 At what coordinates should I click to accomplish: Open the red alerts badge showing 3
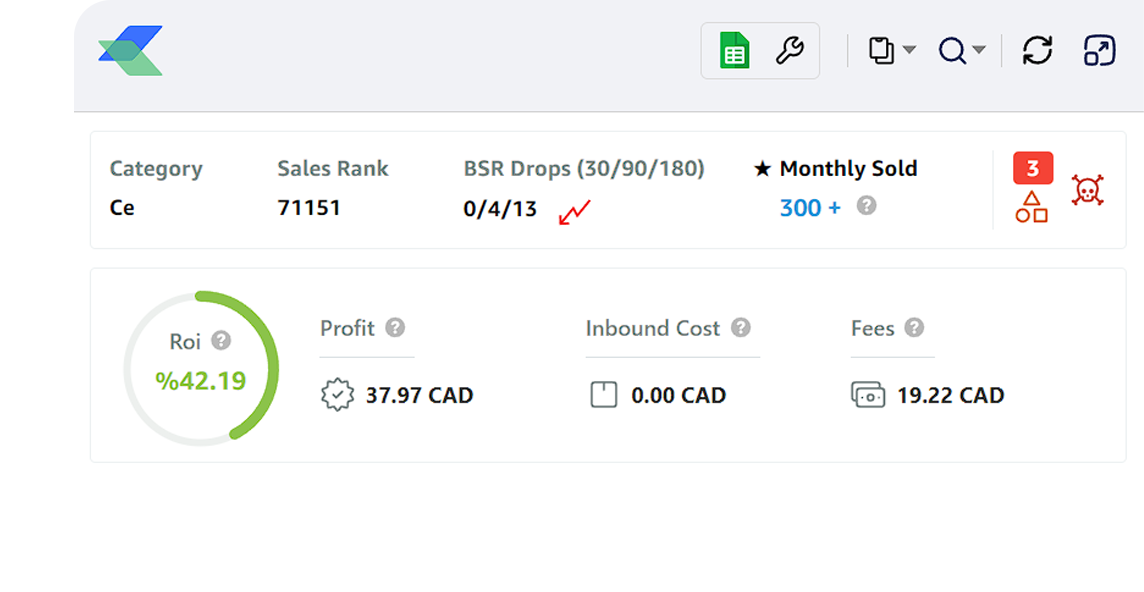1032,168
